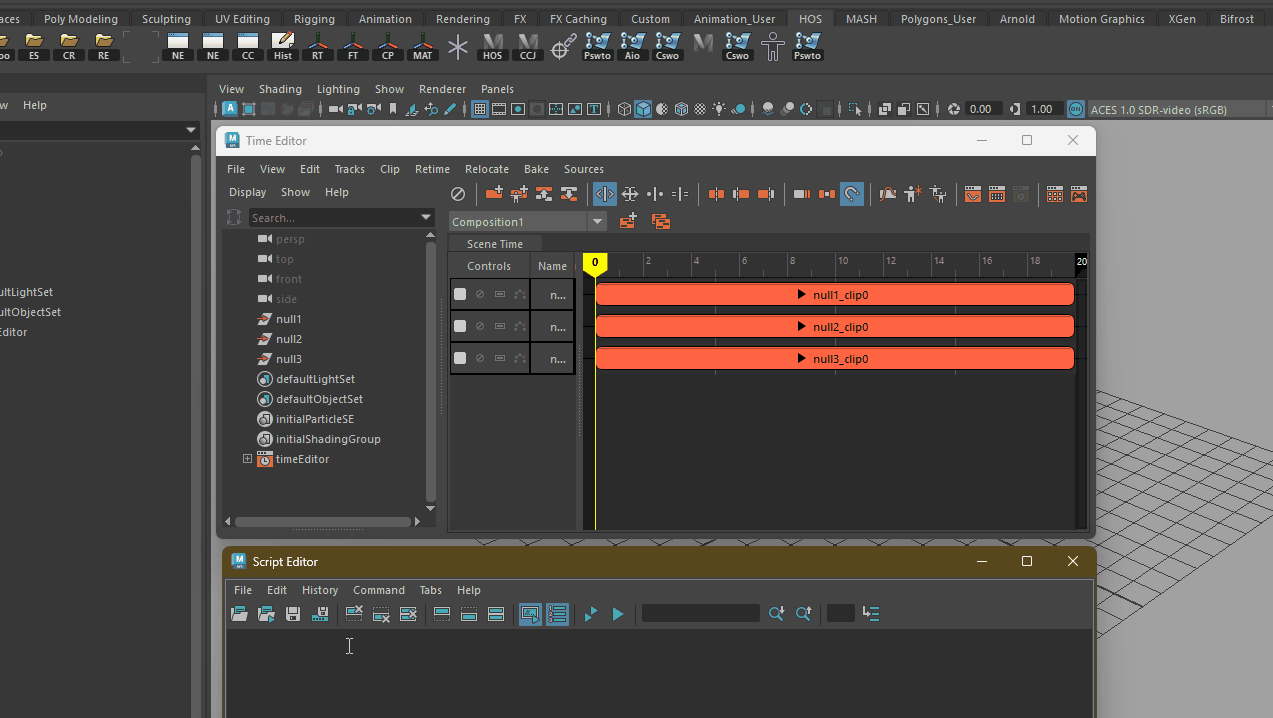Image resolution: width=1273 pixels, height=718 pixels.
Task: Switch to the Rigging shelf tab
Action: click(314, 19)
